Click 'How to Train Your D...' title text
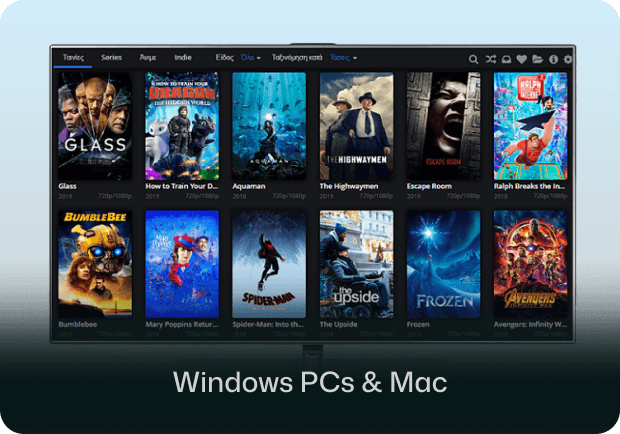620x434 pixels. point(182,186)
